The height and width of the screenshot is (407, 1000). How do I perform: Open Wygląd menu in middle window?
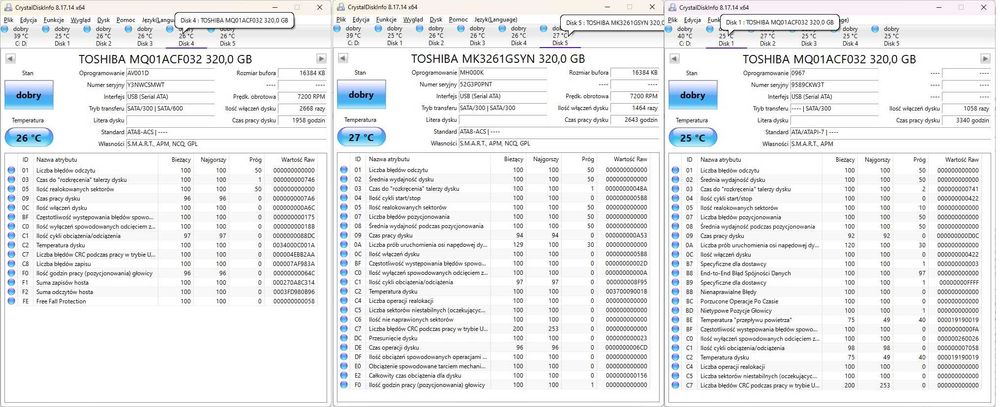tap(413, 20)
